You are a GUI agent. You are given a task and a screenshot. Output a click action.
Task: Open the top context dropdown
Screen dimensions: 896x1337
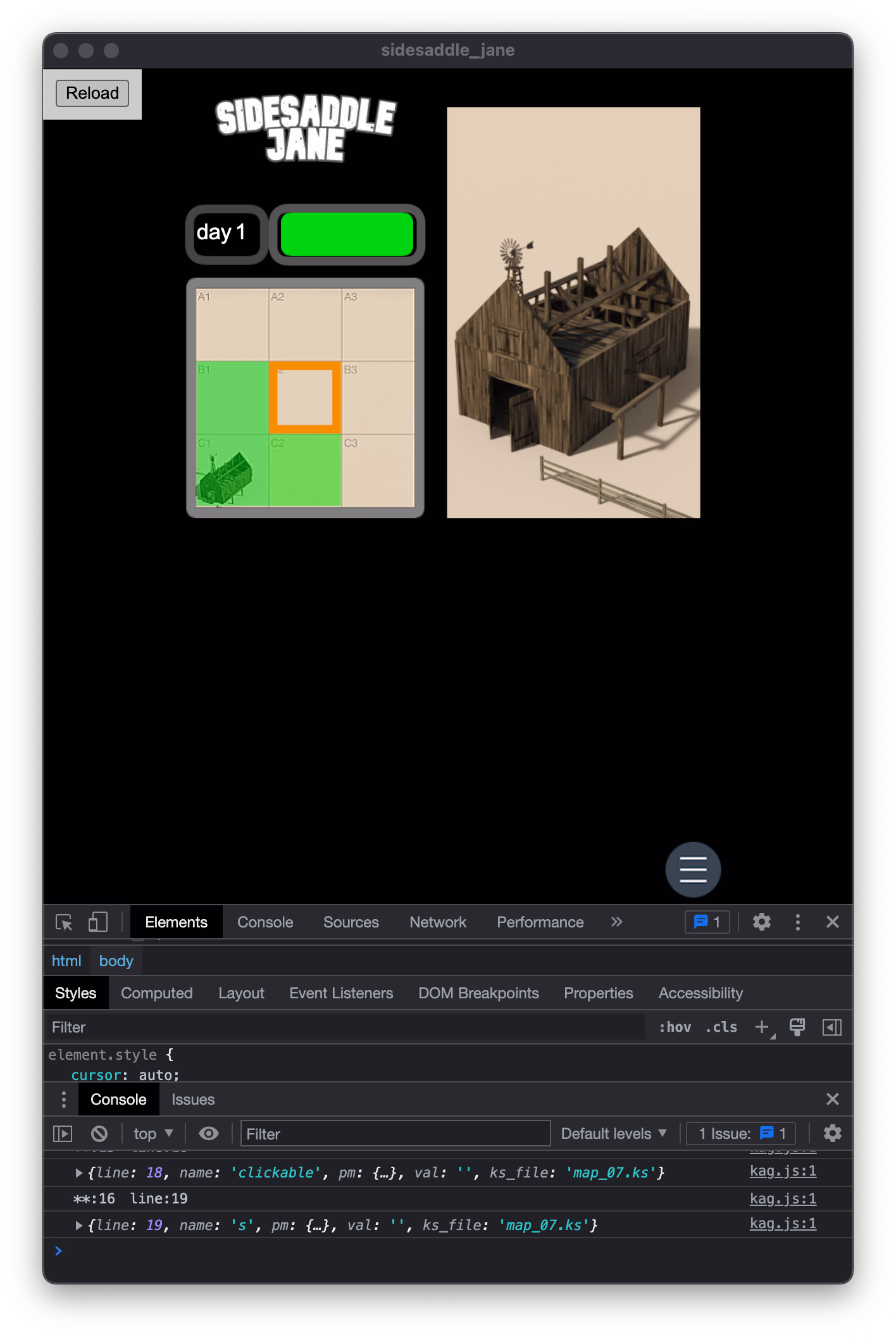pyautogui.click(x=153, y=1133)
